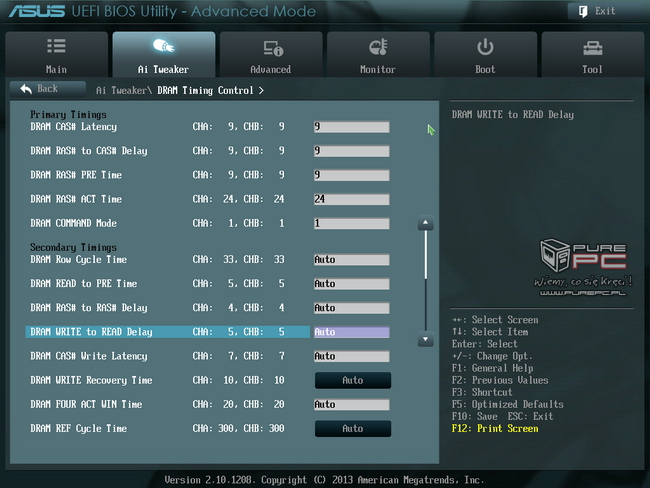This screenshot has height=488, width=650.
Task: Select the DRAM COMMAND Mode label
Action: (73, 223)
